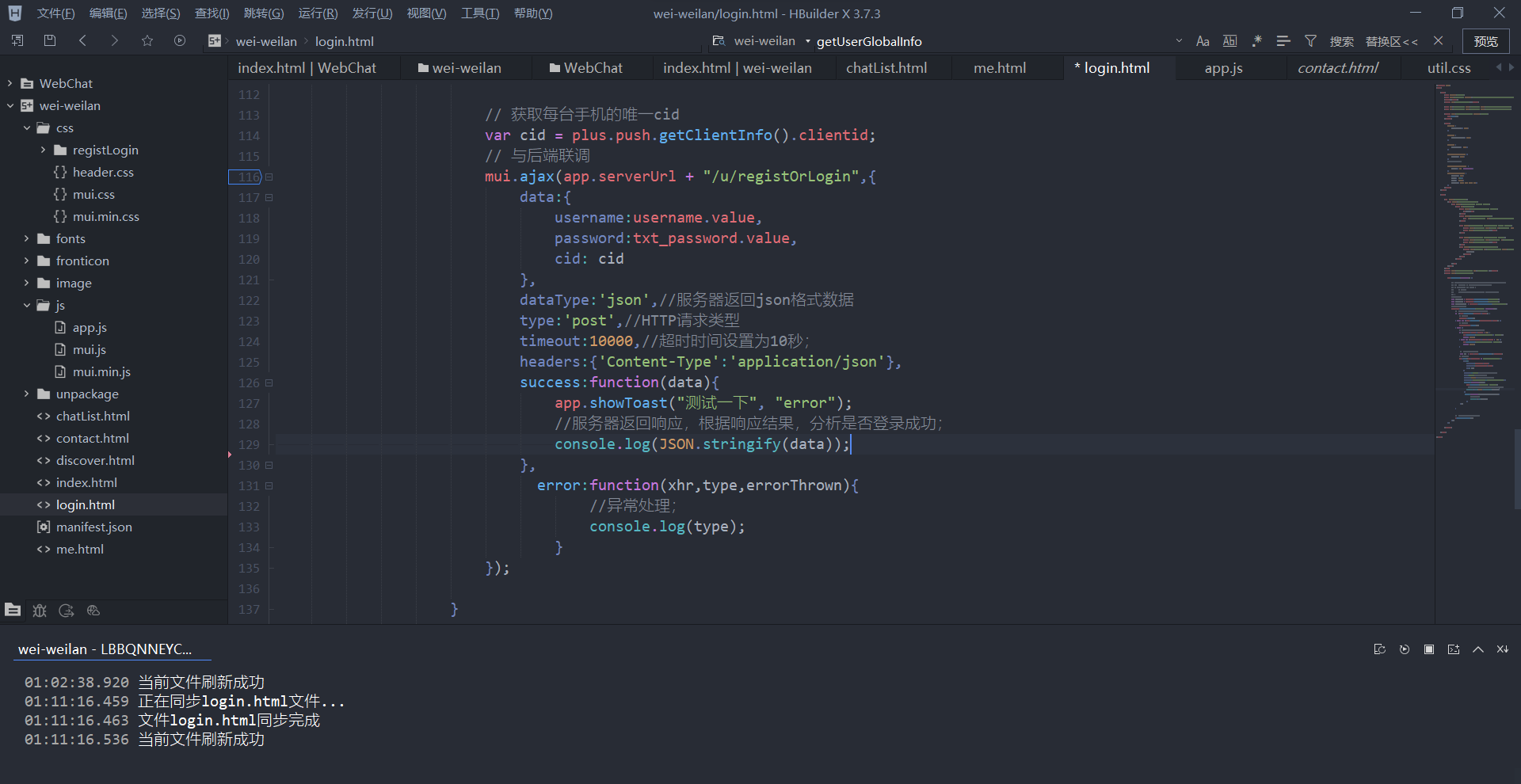The image size is (1521, 784).
Task: Click the 替换区<< button
Action: point(1392,41)
